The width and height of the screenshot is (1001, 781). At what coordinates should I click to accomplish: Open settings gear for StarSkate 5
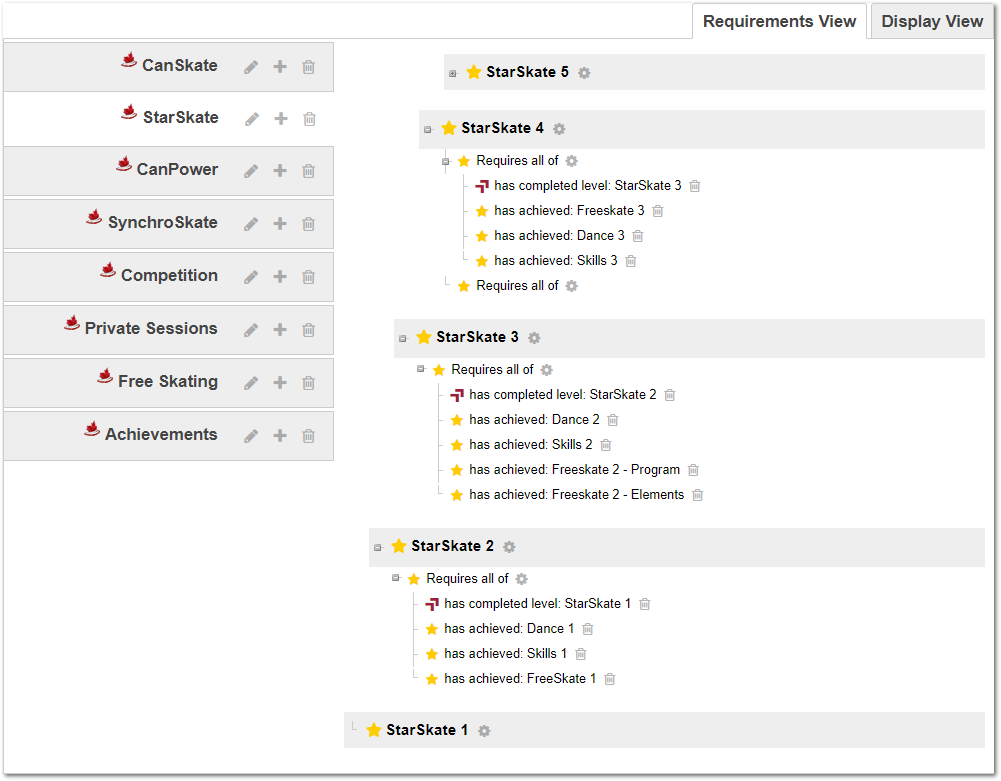[x=584, y=73]
